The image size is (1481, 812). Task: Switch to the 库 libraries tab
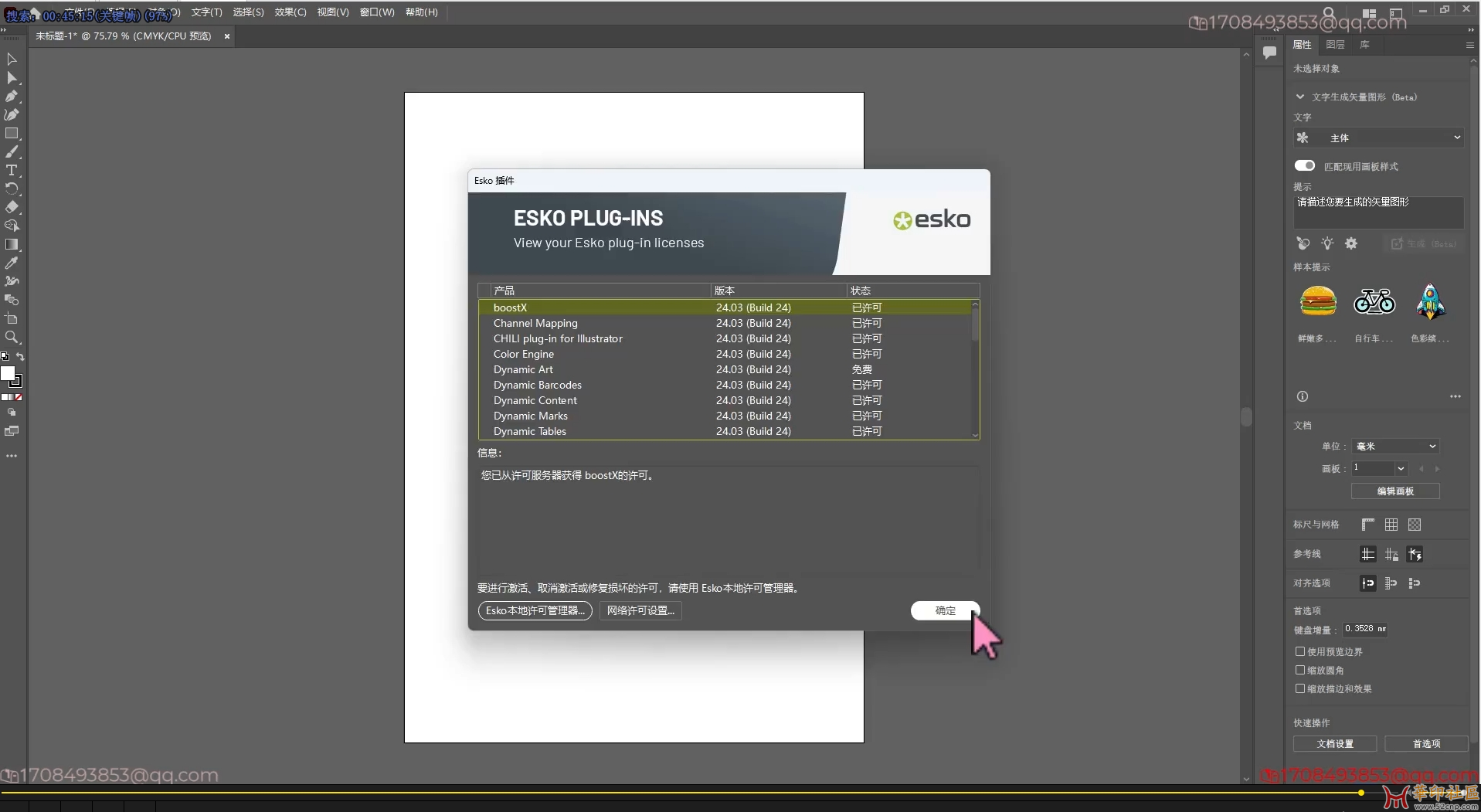[1365, 45]
